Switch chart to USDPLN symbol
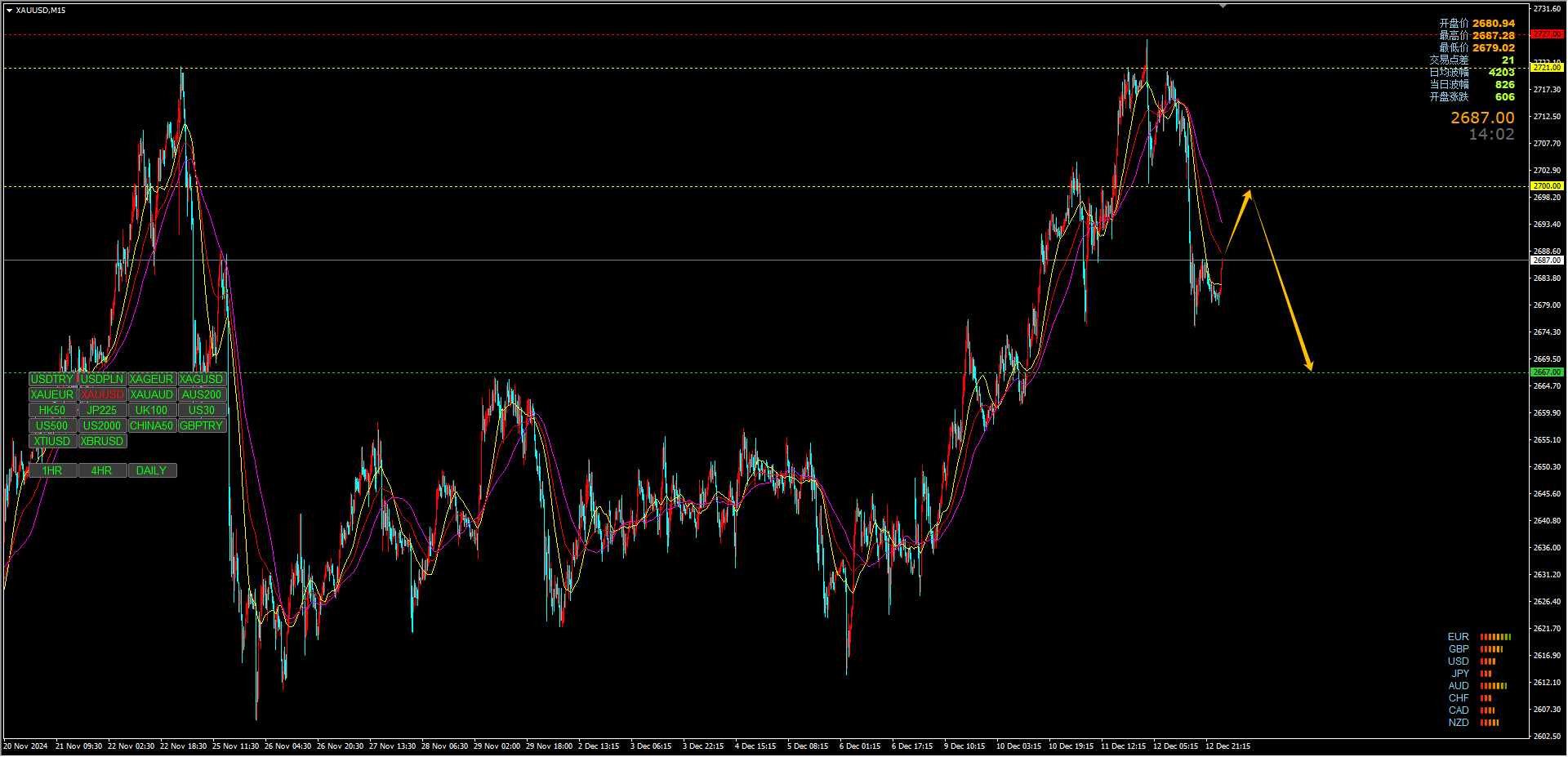The image size is (1568, 757). pyautogui.click(x=102, y=379)
